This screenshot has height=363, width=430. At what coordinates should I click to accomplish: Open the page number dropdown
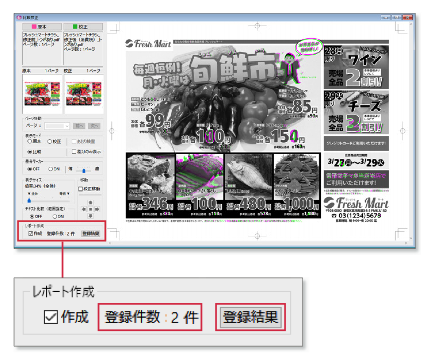tap(57, 126)
